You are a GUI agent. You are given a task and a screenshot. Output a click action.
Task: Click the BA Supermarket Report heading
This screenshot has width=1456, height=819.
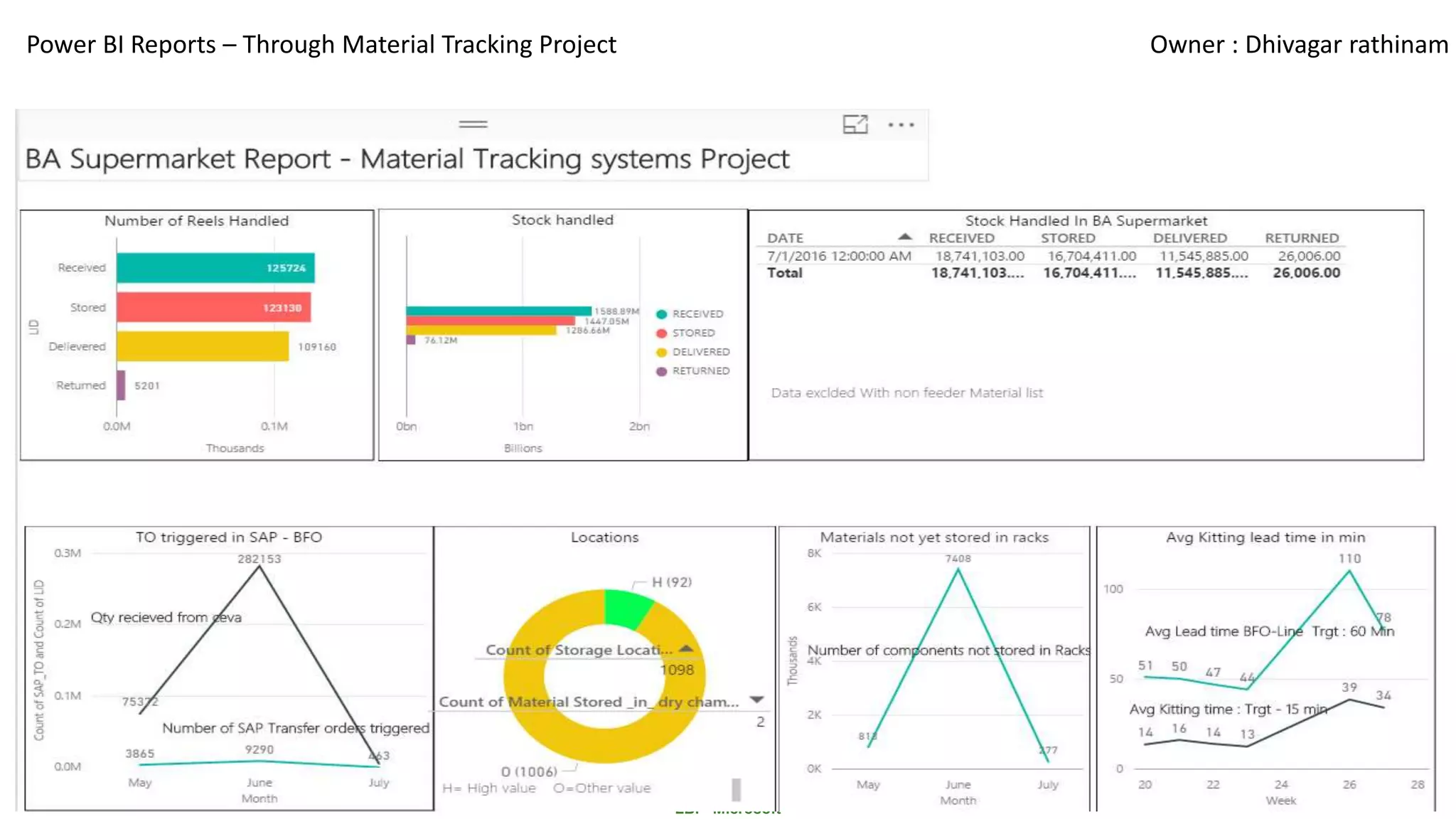[407, 159]
